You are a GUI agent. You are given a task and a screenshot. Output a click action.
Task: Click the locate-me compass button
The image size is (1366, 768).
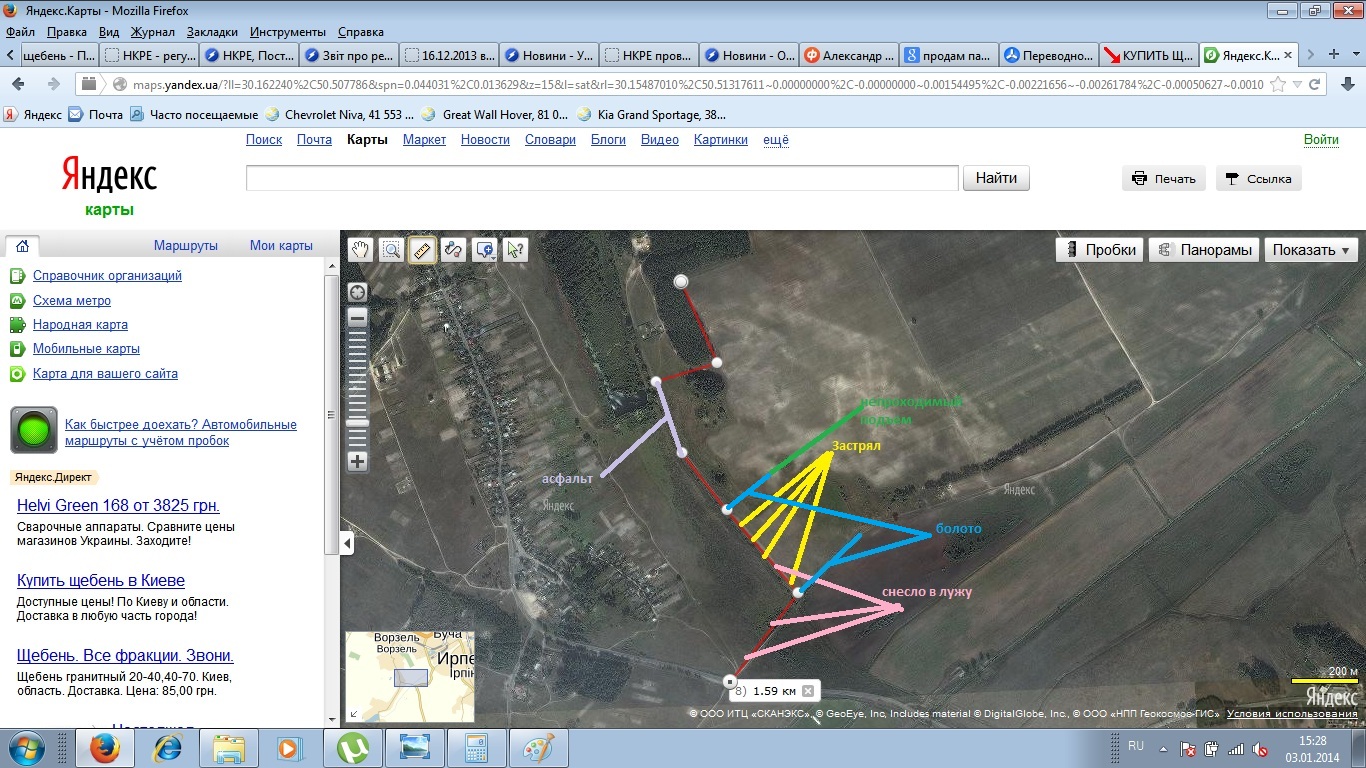(x=357, y=292)
